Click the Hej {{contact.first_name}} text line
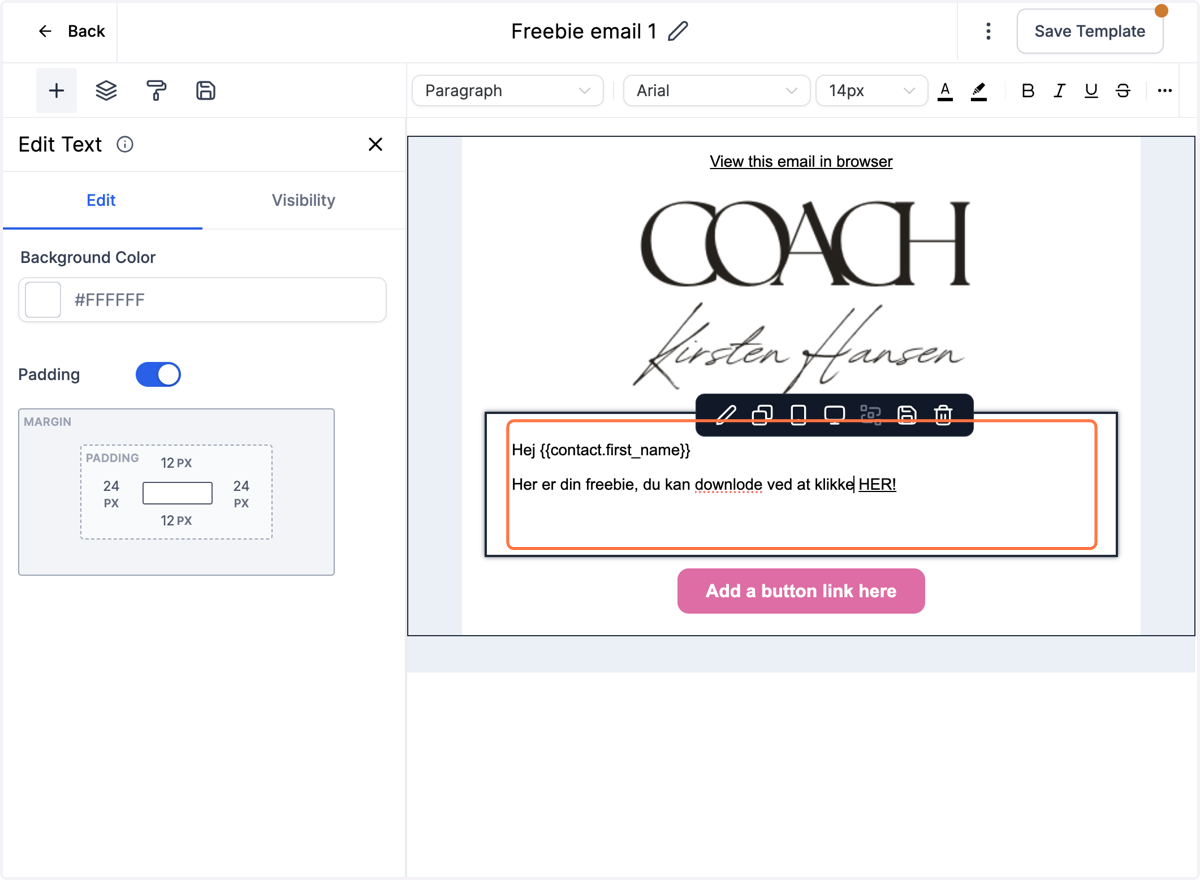Image resolution: width=1200 pixels, height=880 pixels. (x=601, y=450)
